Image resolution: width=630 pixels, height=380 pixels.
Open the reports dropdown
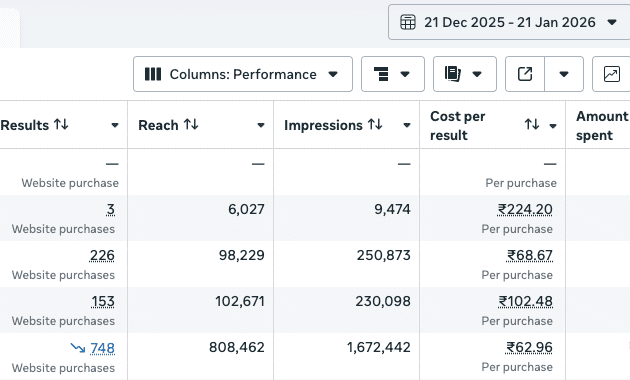pos(464,74)
